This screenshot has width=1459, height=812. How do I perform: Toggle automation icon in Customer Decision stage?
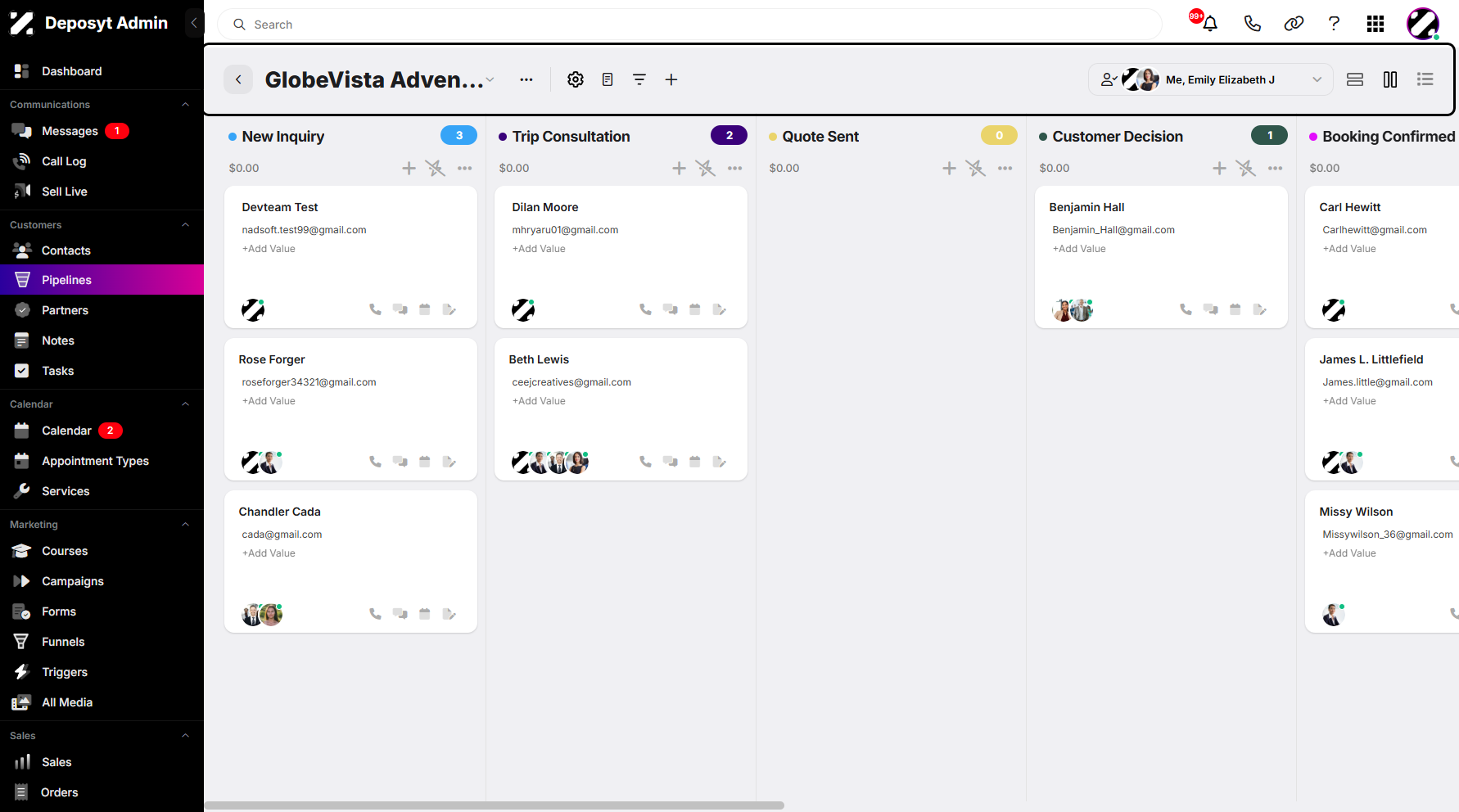tap(1245, 168)
